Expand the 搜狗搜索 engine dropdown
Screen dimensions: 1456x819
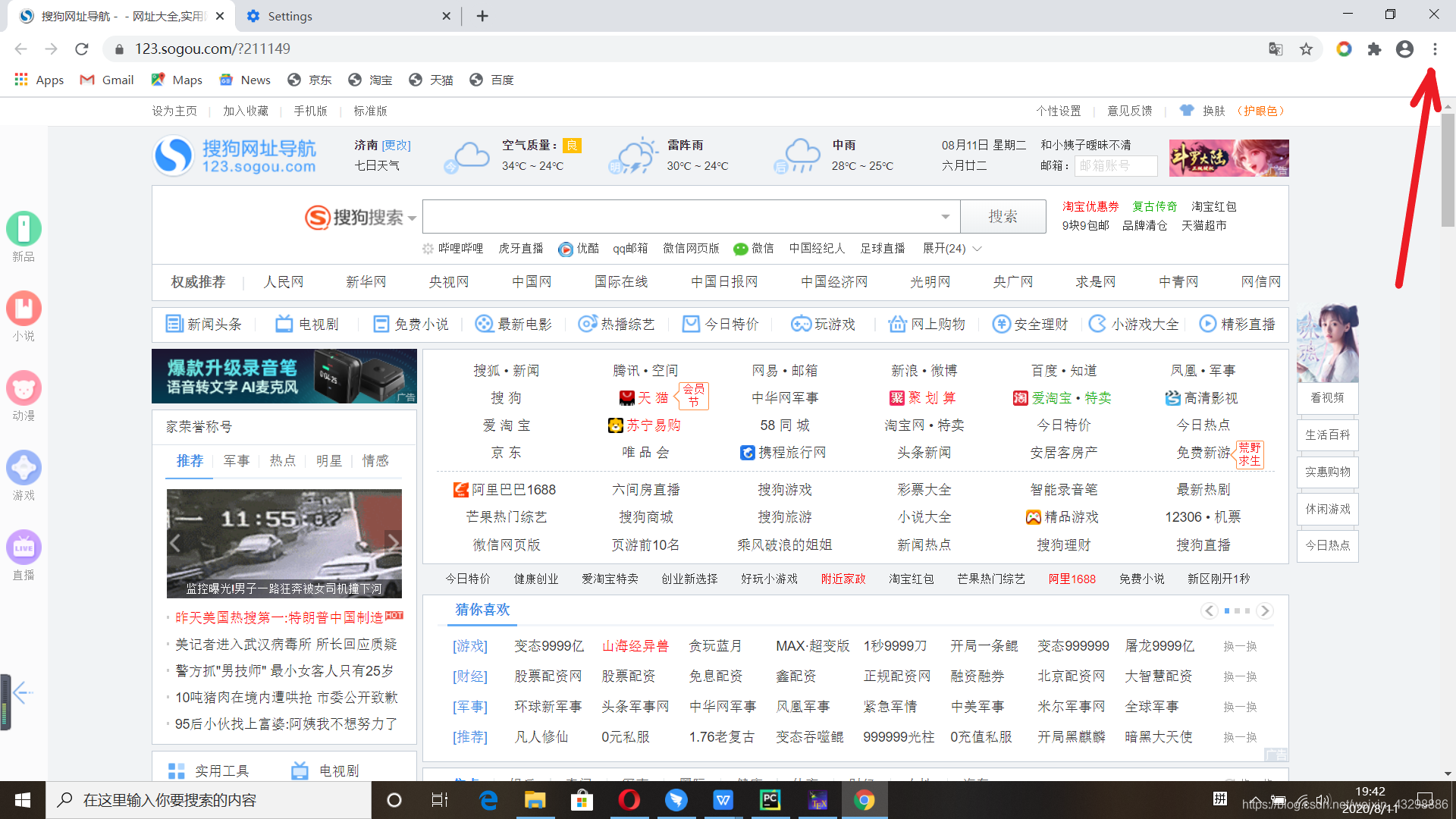pyautogui.click(x=412, y=218)
